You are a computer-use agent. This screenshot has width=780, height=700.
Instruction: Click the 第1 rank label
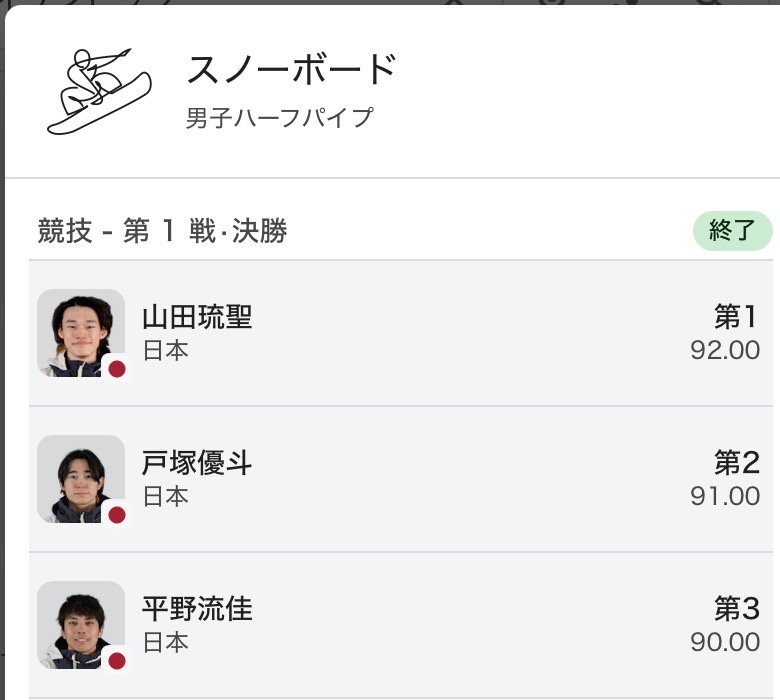[x=736, y=317]
